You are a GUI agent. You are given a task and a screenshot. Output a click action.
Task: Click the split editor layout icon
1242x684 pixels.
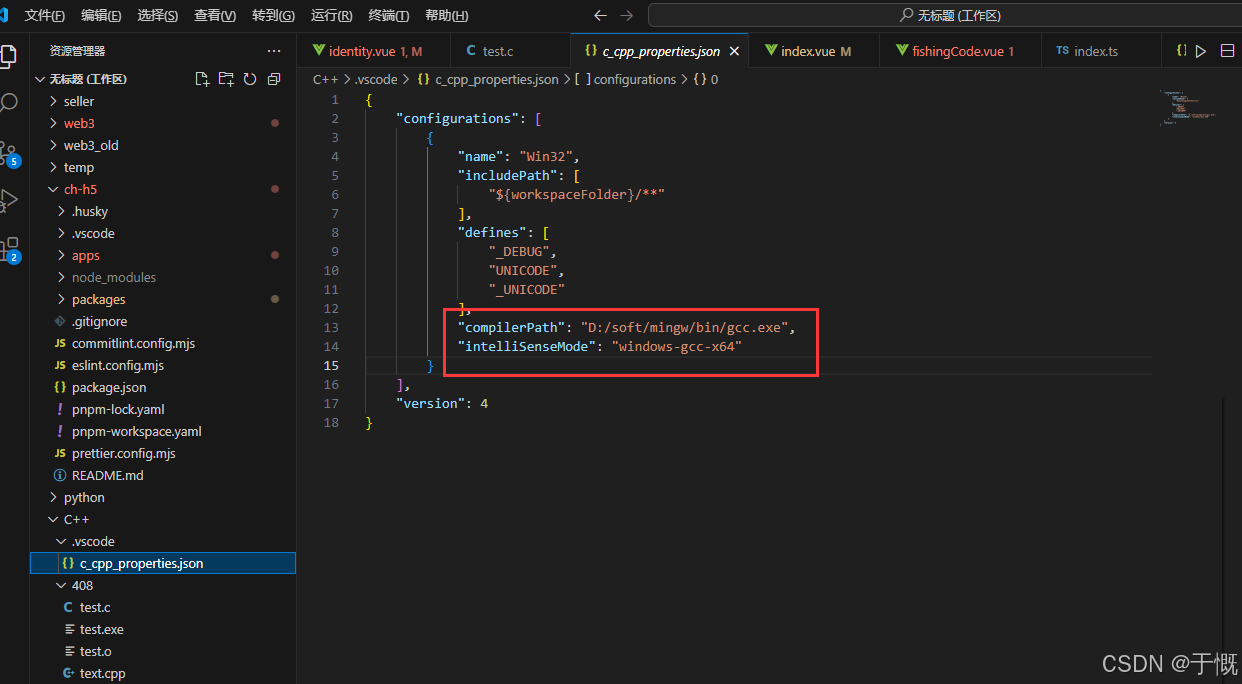[x=1228, y=51]
